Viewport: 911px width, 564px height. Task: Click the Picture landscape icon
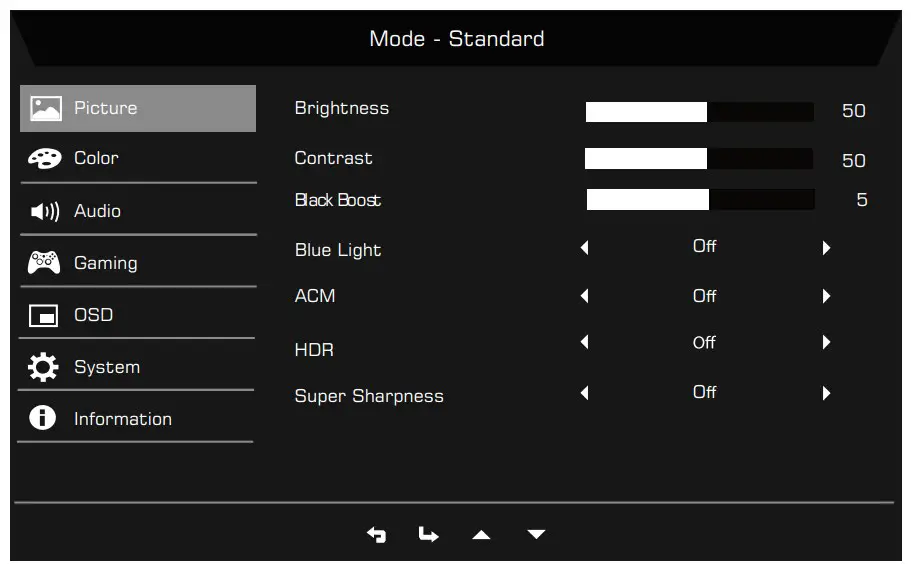pyautogui.click(x=45, y=108)
